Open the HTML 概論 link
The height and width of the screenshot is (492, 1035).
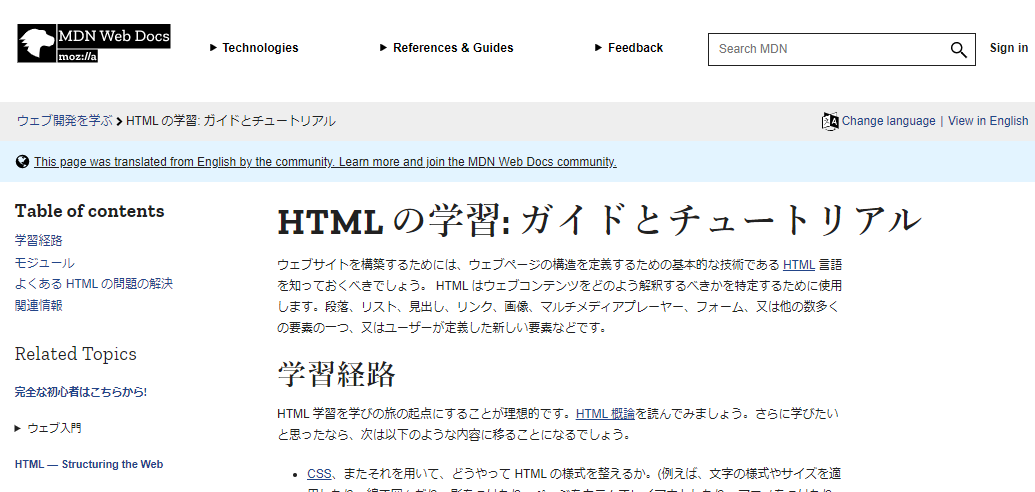(605, 414)
